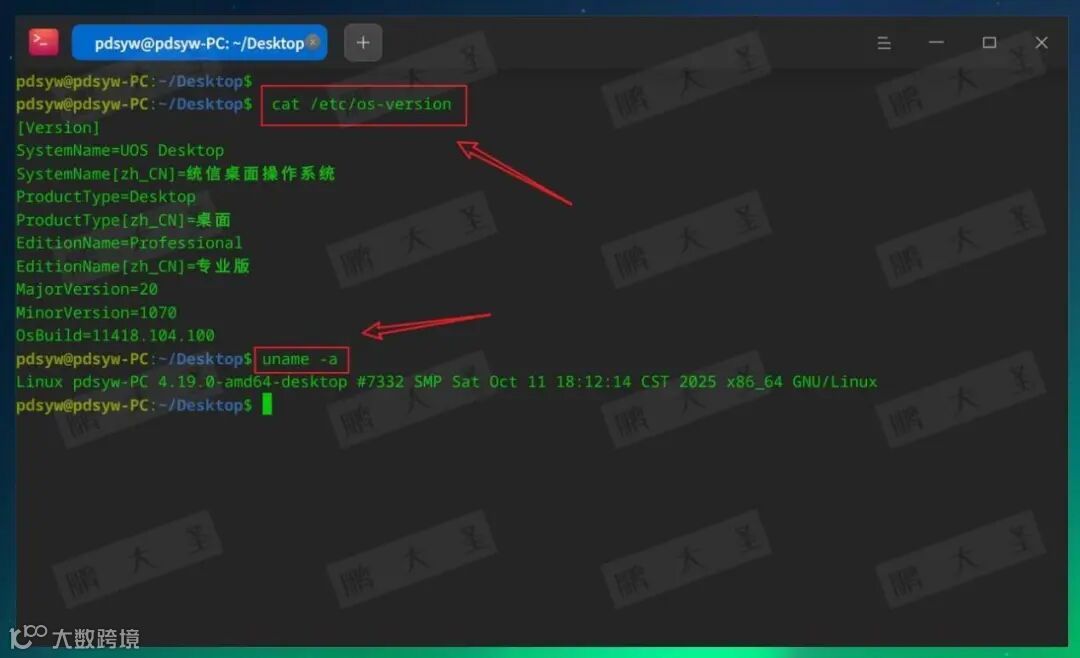Select the pdsyw@pdsyw-PC: ~/Desktop tab
1080x658 pixels.
coord(199,43)
